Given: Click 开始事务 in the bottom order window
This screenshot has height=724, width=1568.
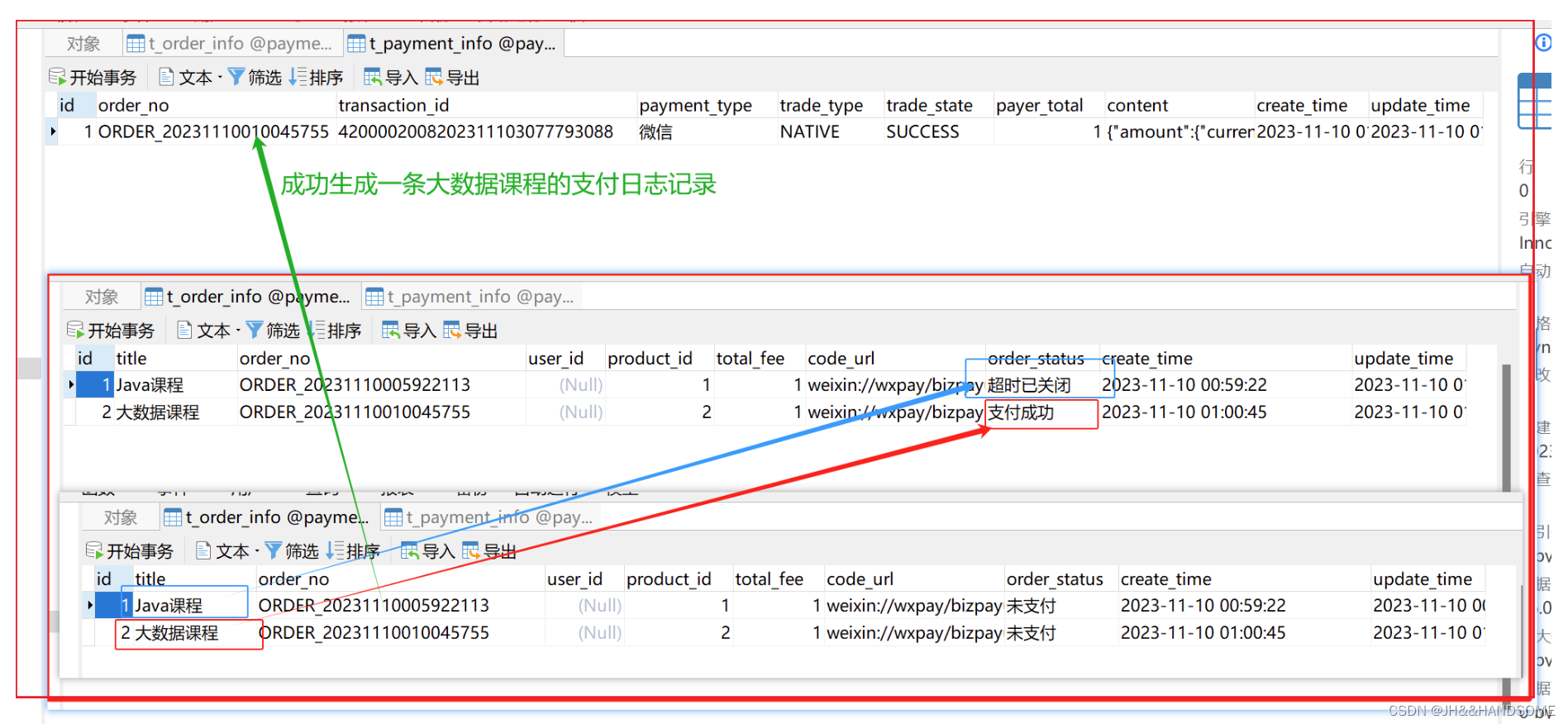Looking at the screenshot, I should [130, 551].
